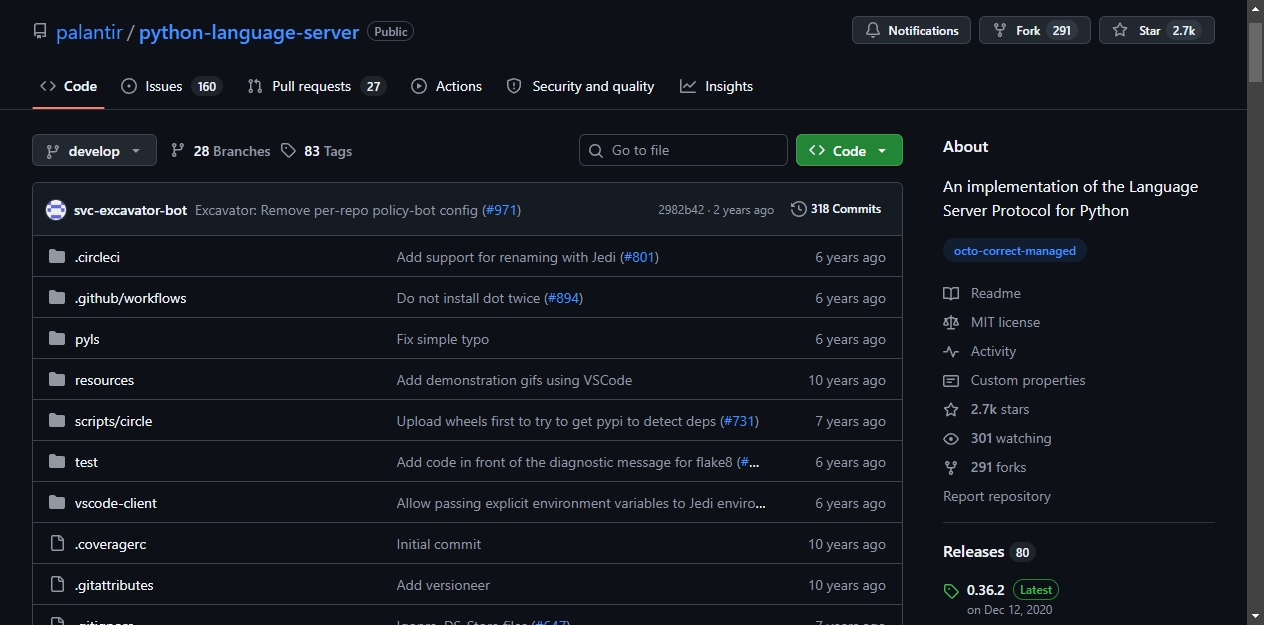
Task: Open the MIT license link
Action: [991, 322]
